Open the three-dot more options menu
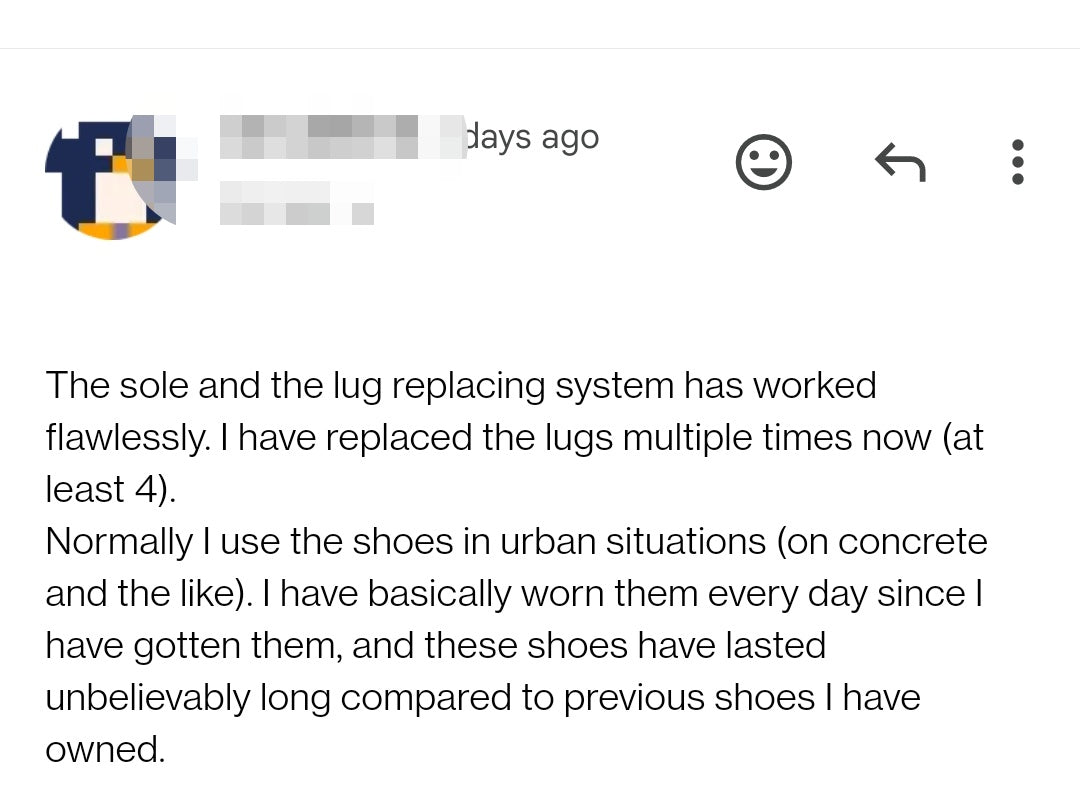Image resolution: width=1080 pixels, height=811 pixels. (x=1018, y=162)
